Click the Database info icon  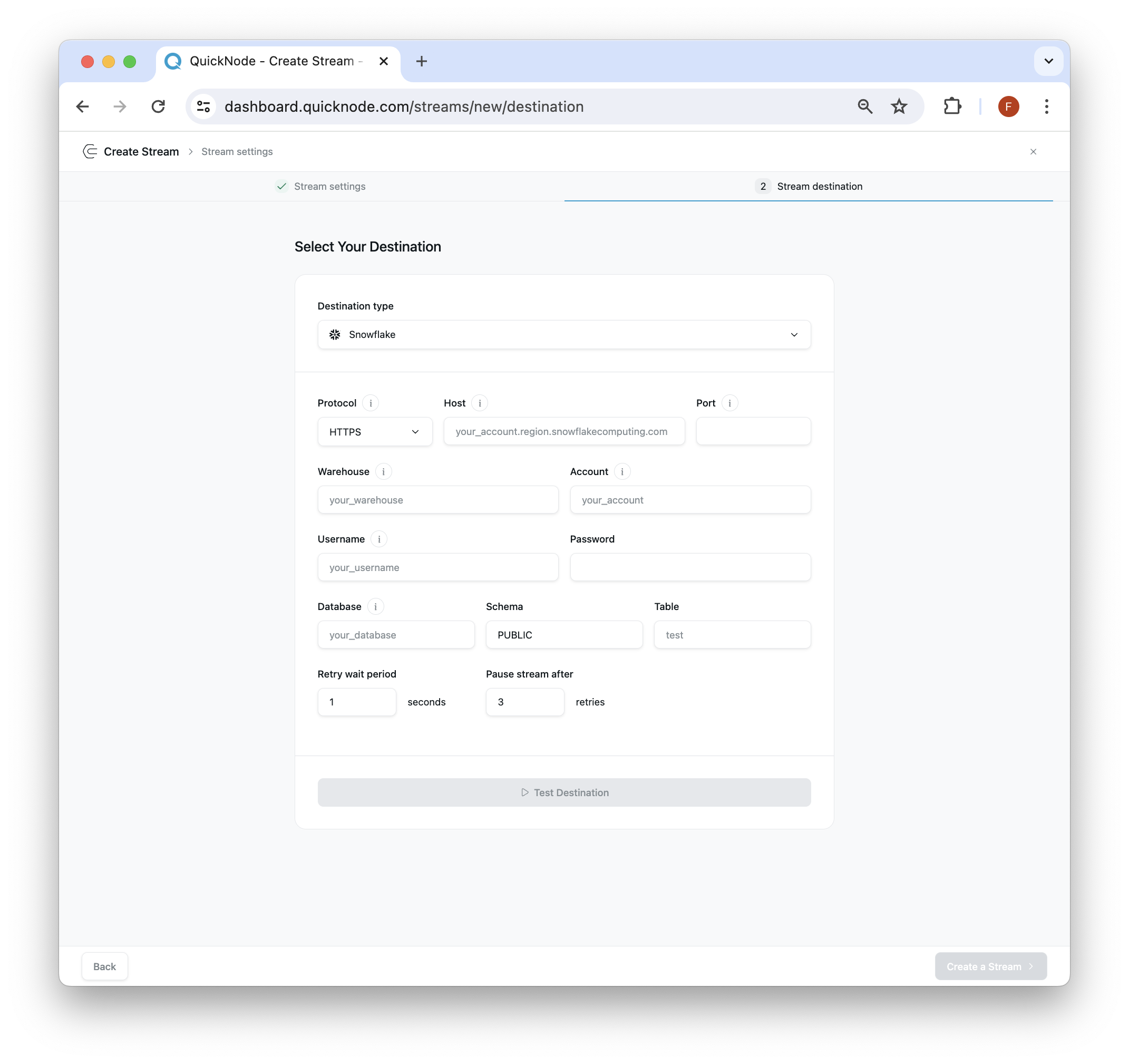tap(375, 607)
